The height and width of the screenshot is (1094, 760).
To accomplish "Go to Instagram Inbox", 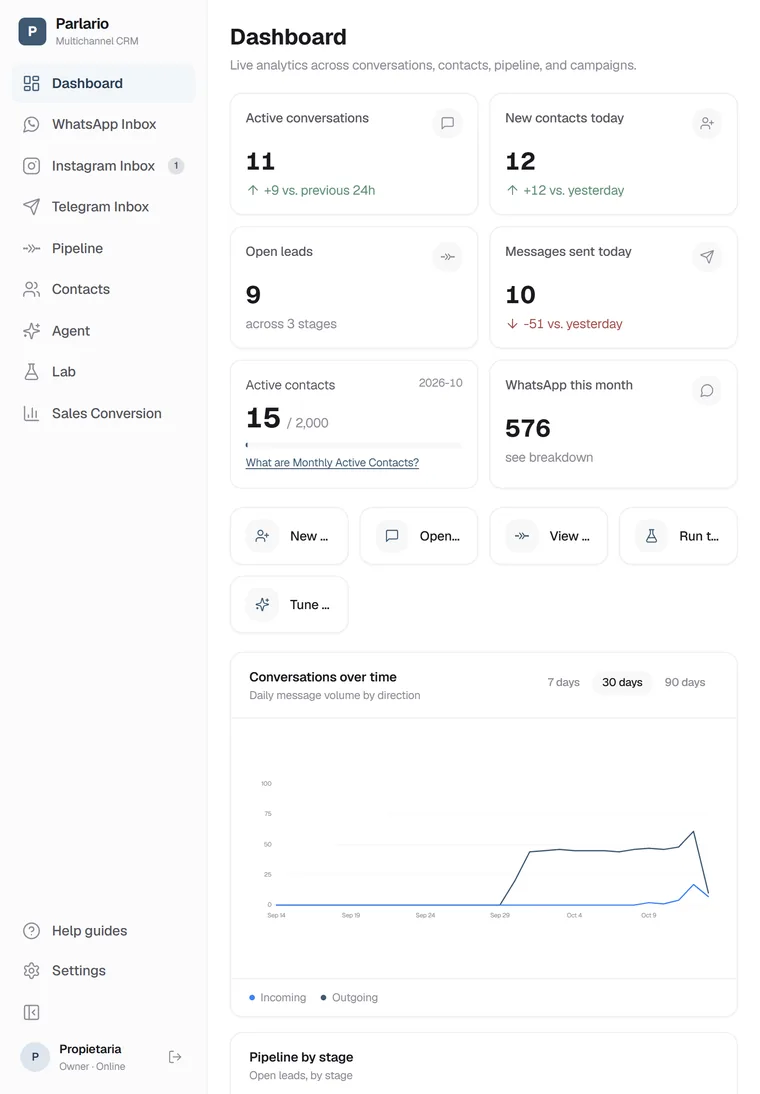I will pyautogui.click(x=103, y=166).
